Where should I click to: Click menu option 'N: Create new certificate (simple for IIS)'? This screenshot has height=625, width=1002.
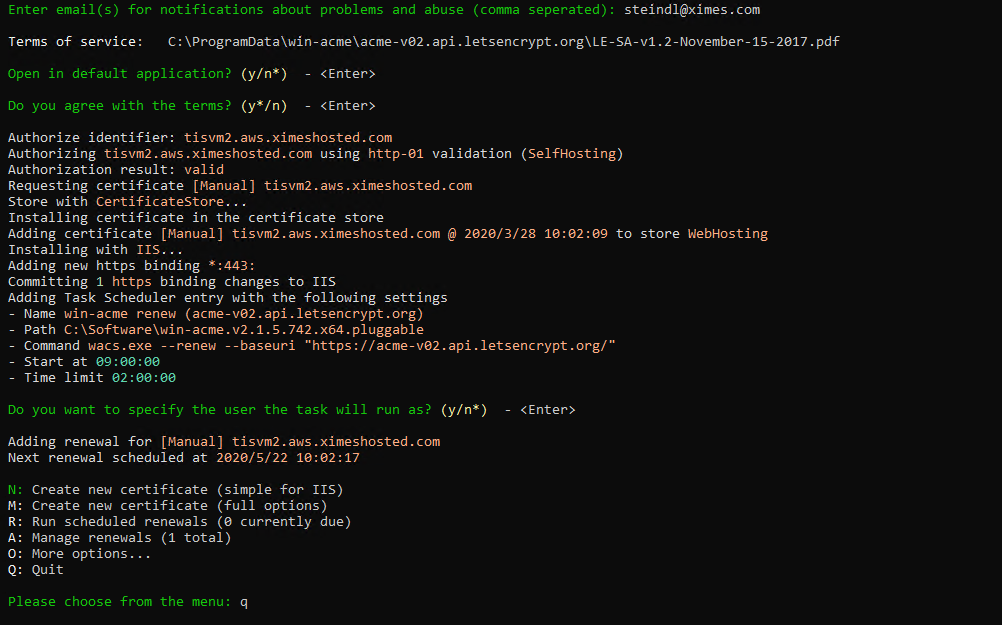tap(176, 490)
